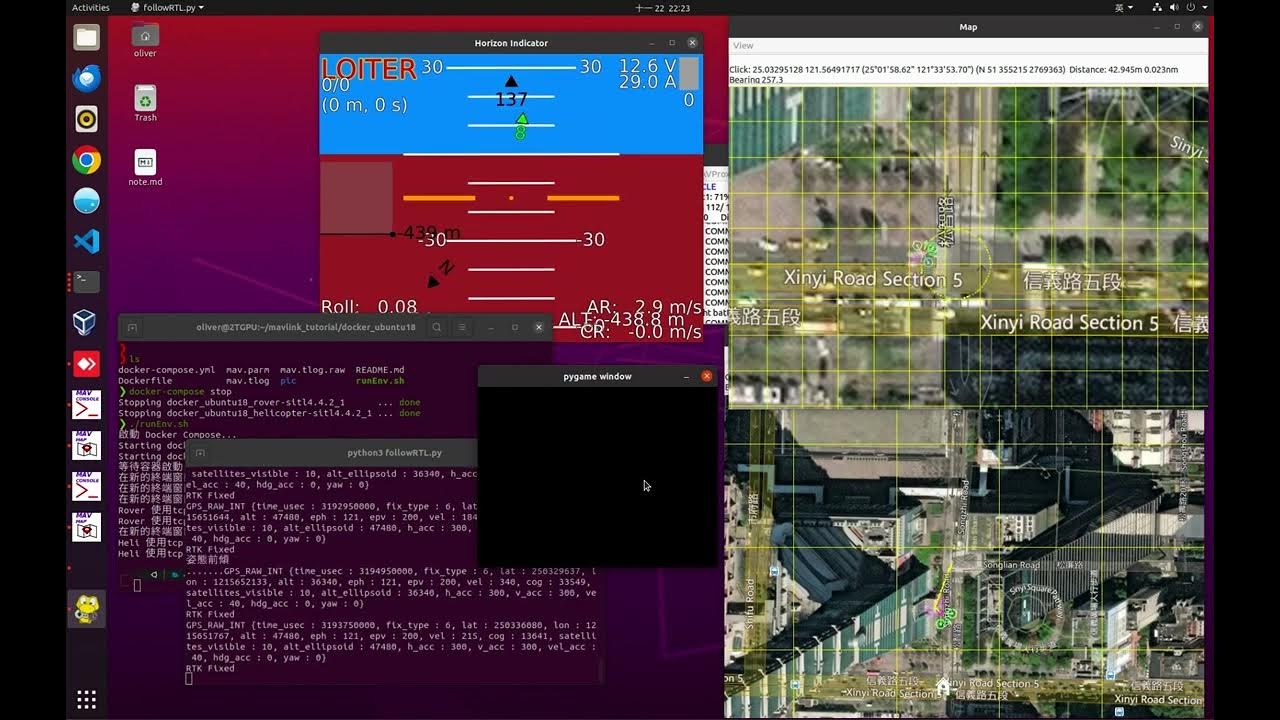Click the 信義路五段 label on upper map
The height and width of the screenshot is (720, 1280).
click(x=1073, y=282)
